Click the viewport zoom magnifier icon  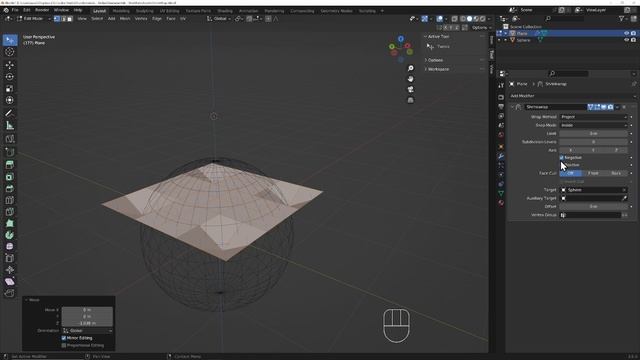pyautogui.click(x=411, y=68)
